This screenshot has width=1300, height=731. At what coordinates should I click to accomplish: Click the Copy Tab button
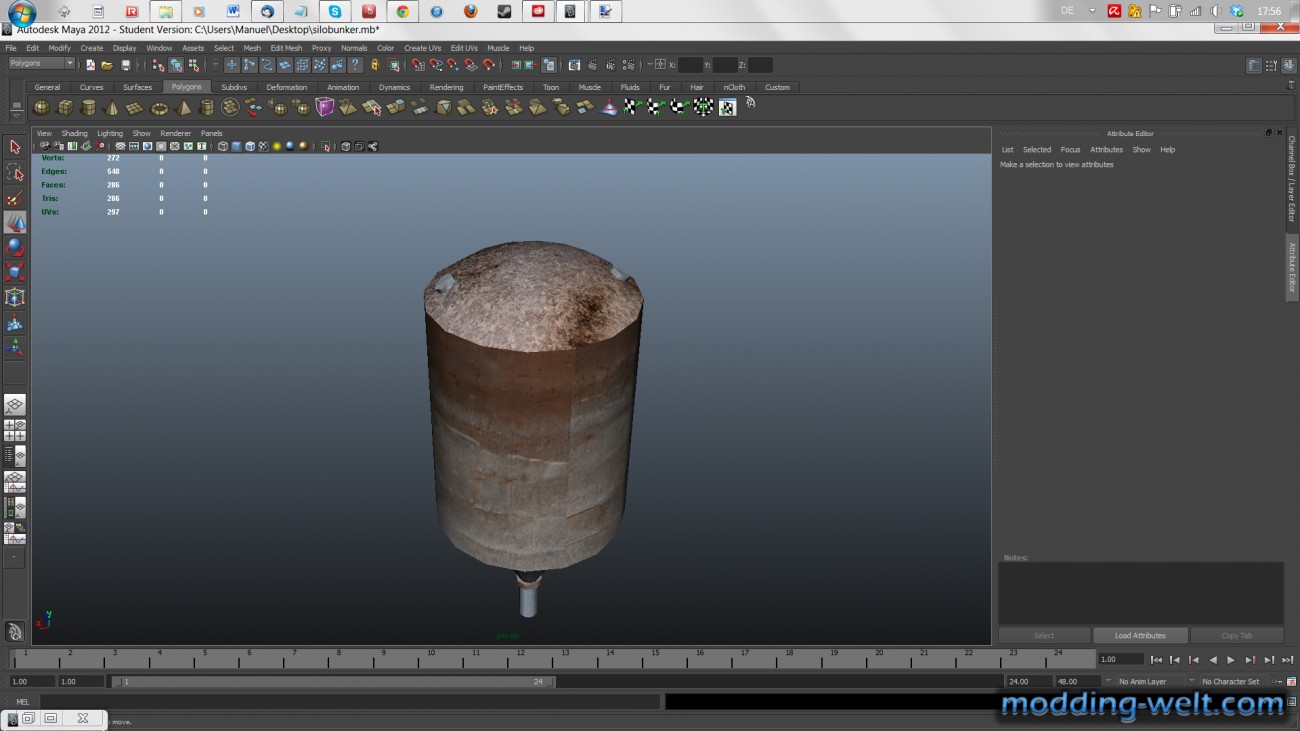click(1236, 636)
